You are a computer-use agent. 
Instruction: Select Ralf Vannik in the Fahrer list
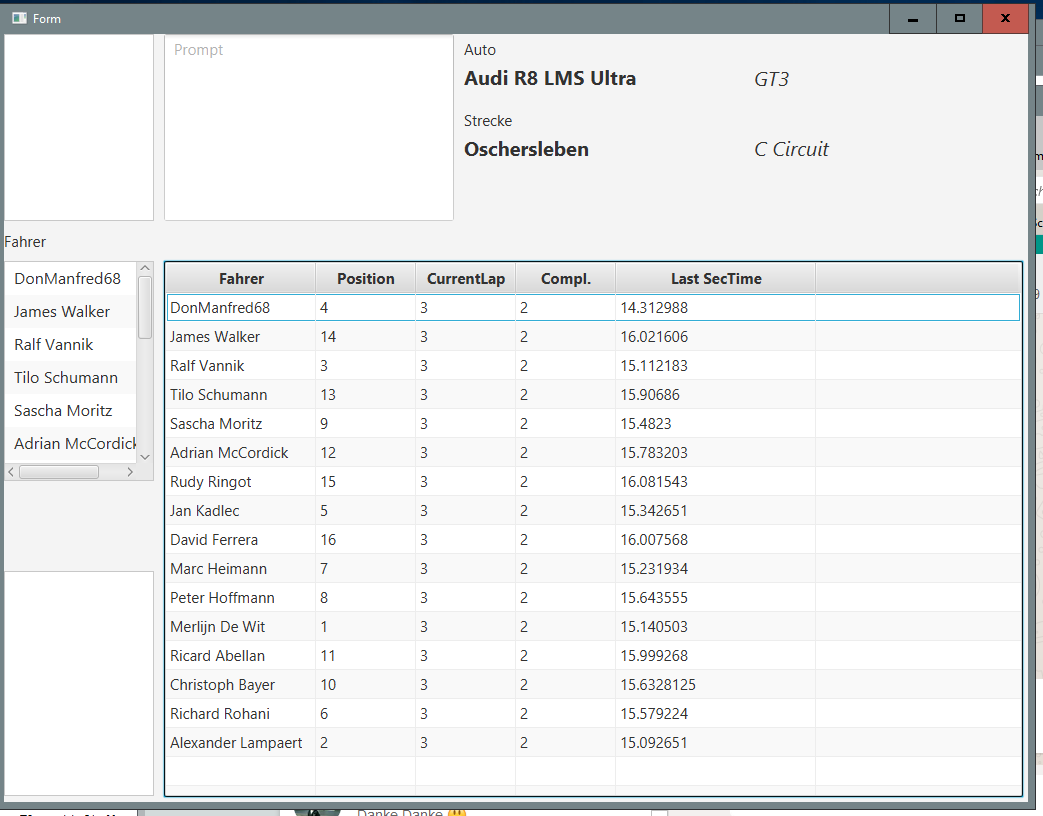pos(54,345)
